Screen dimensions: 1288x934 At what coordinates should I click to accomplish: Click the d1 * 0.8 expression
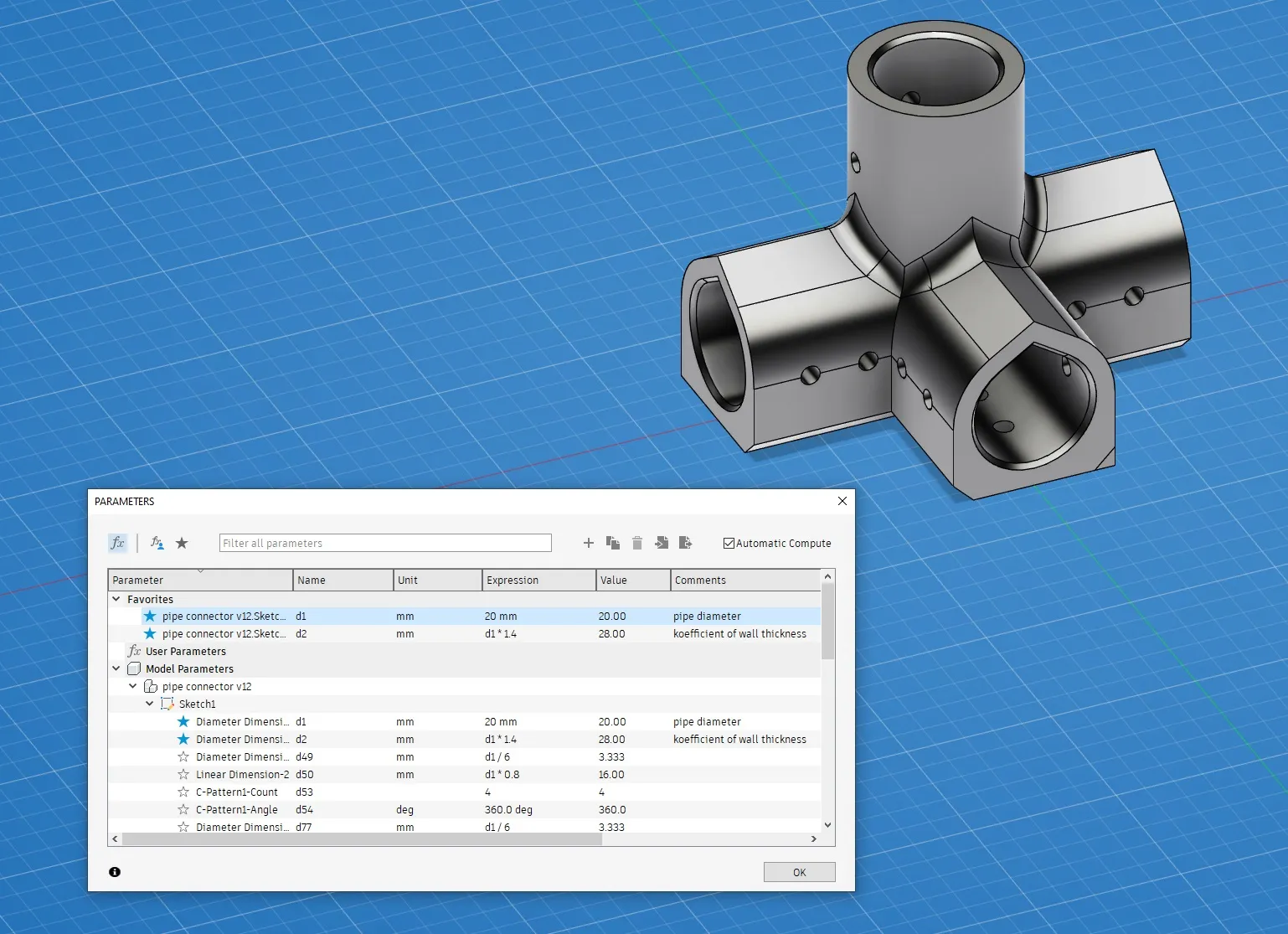[502, 774]
